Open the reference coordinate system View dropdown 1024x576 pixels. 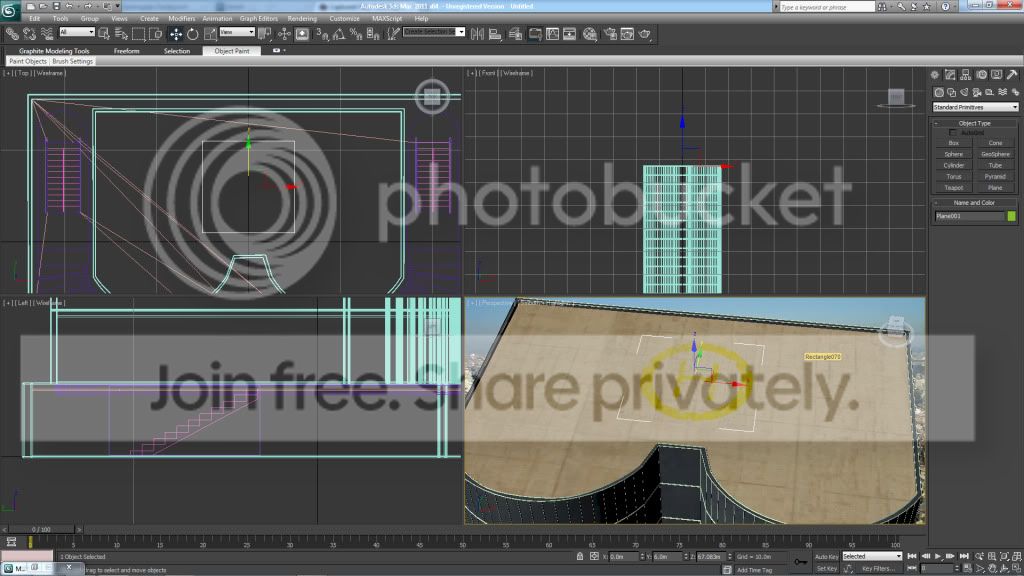coord(237,31)
